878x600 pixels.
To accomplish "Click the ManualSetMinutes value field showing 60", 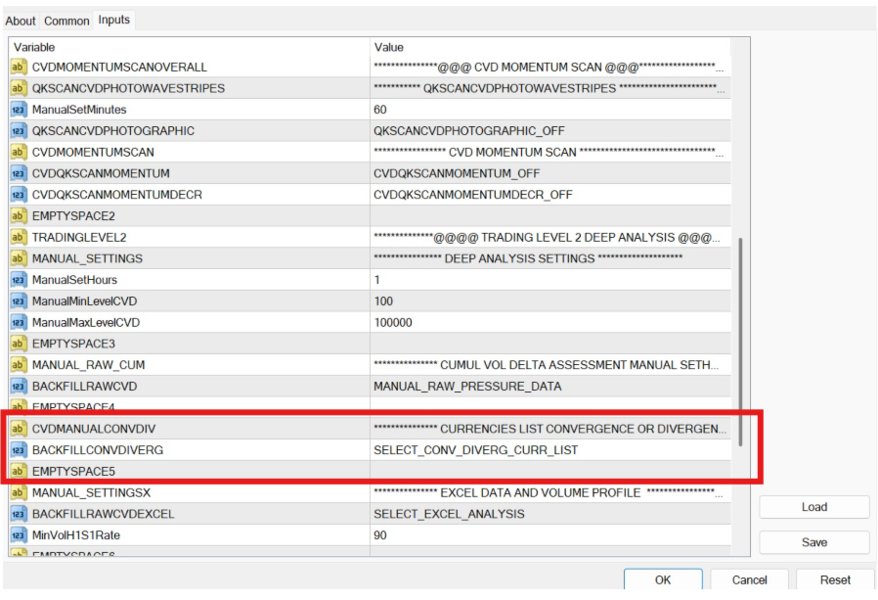I will tap(550, 110).
